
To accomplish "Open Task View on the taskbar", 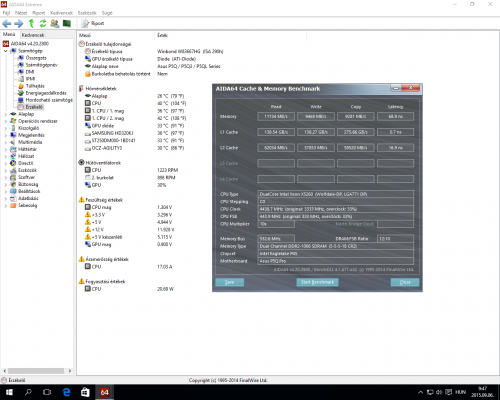I will tap(47, 392).
